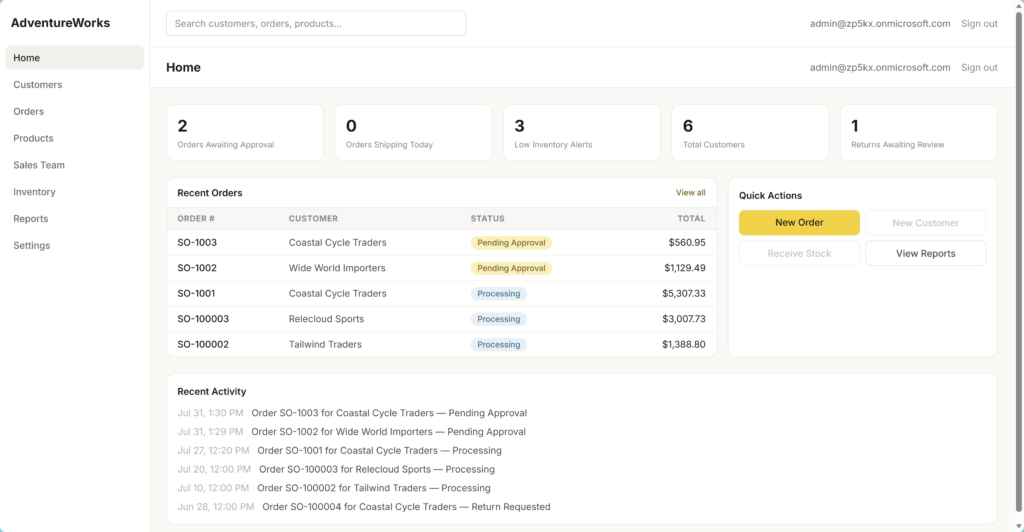Open the Sales Team section
This screenshot has width=1024, height=532.
(x=74, y=164)
